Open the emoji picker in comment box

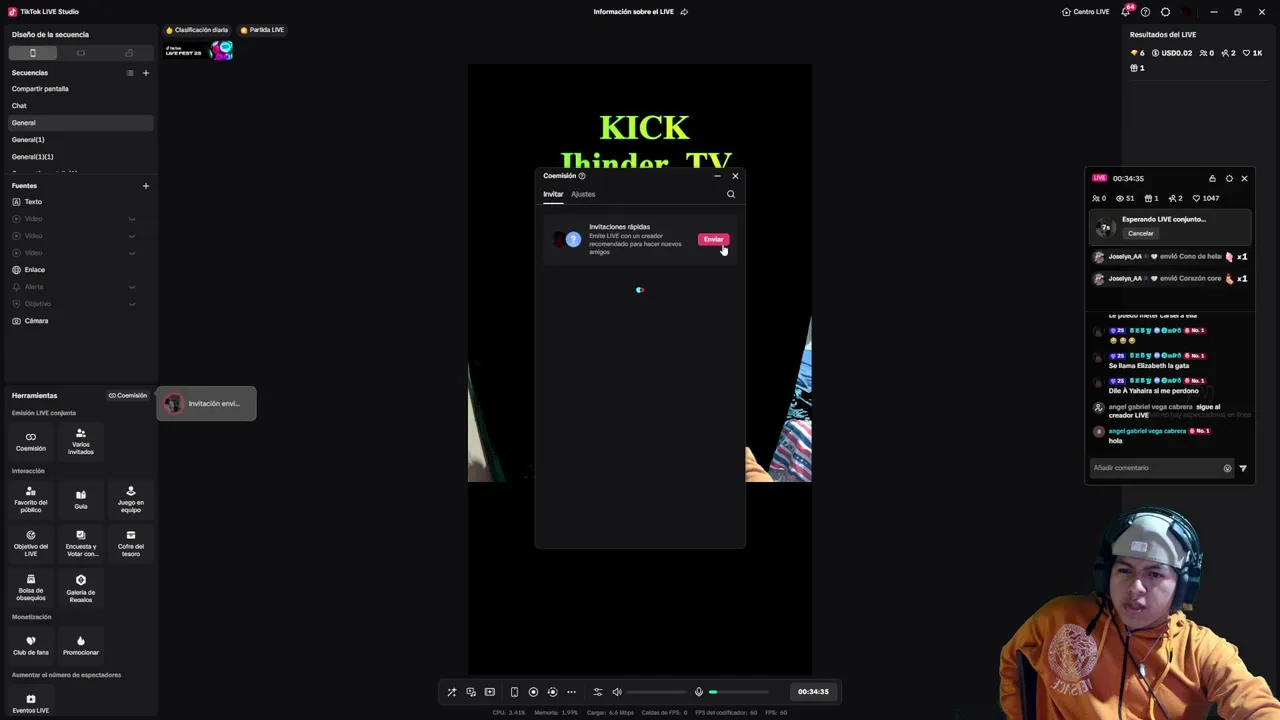pyautogui.click(x=1227, y=468)
